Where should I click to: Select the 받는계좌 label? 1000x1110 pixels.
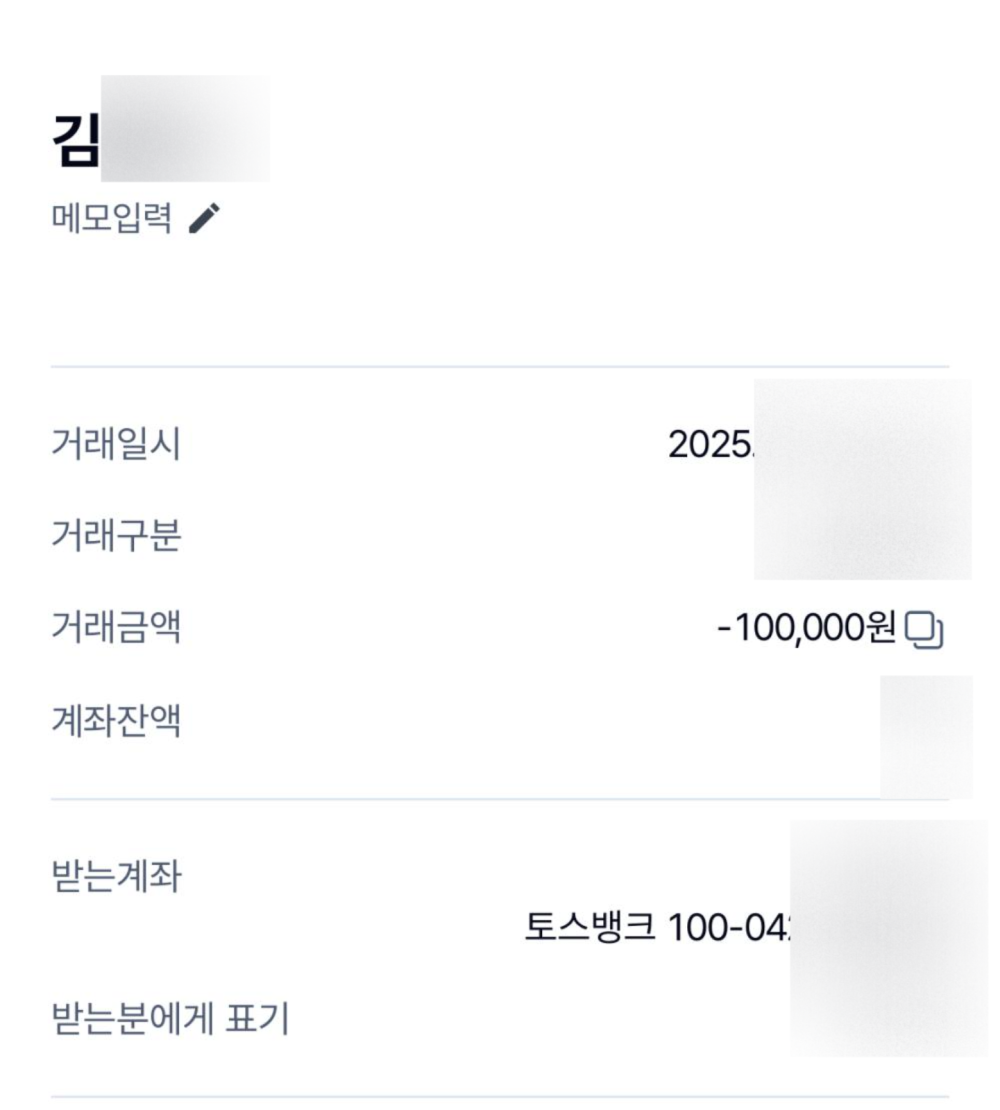click(x=115, y=877)
